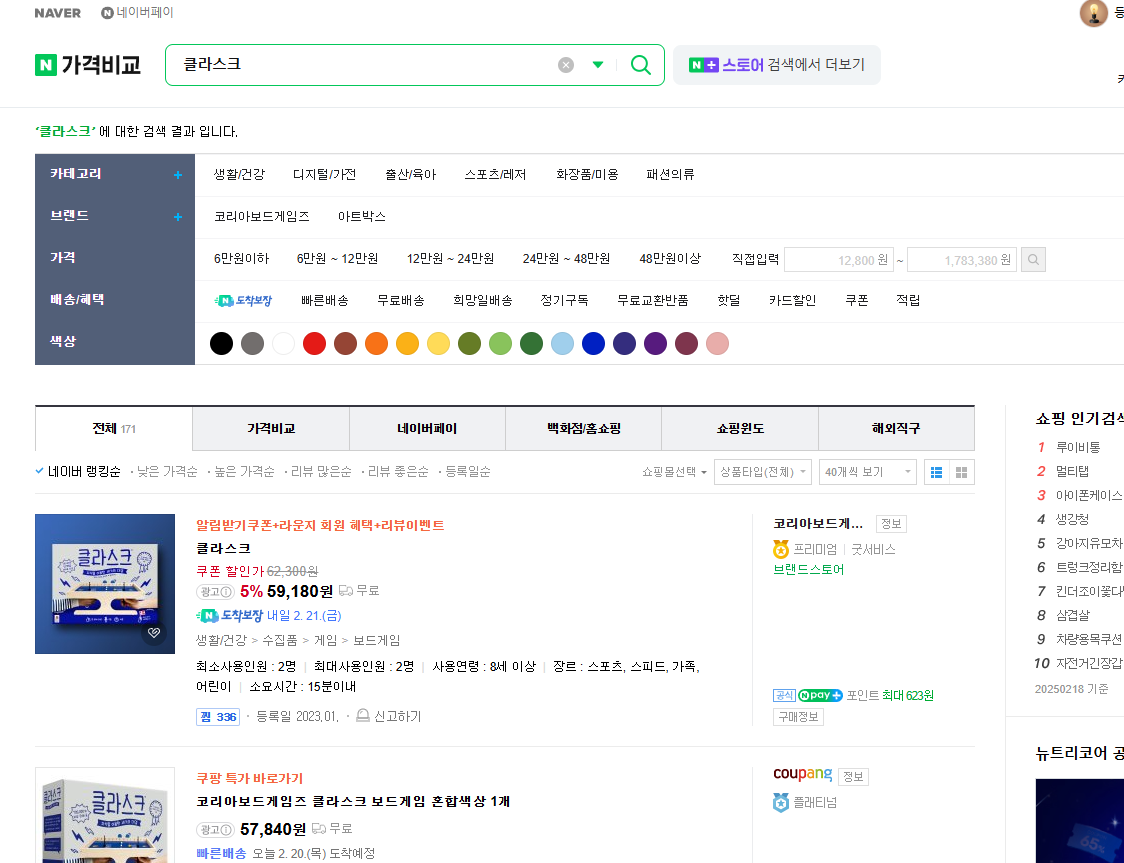Select red color swatch

coord(314,343)
